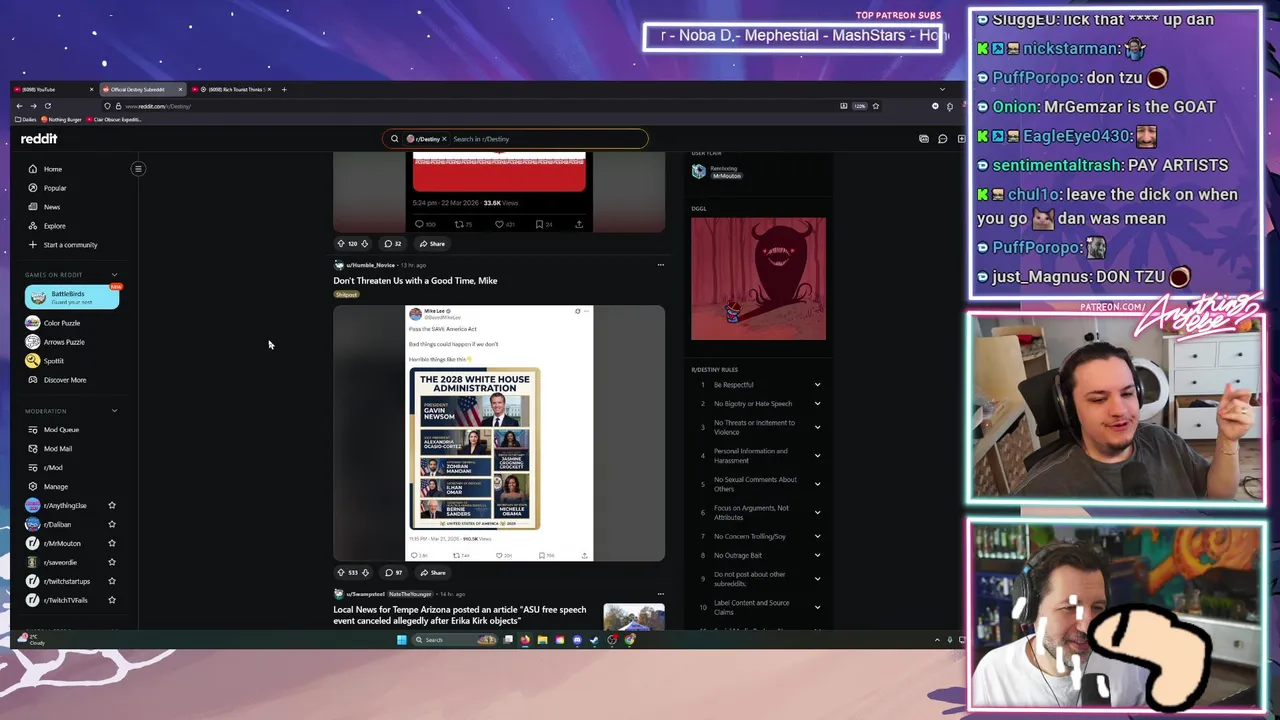Collapse the Moderation section
This screenshot has height=720, width=1280.
(114, 411)
